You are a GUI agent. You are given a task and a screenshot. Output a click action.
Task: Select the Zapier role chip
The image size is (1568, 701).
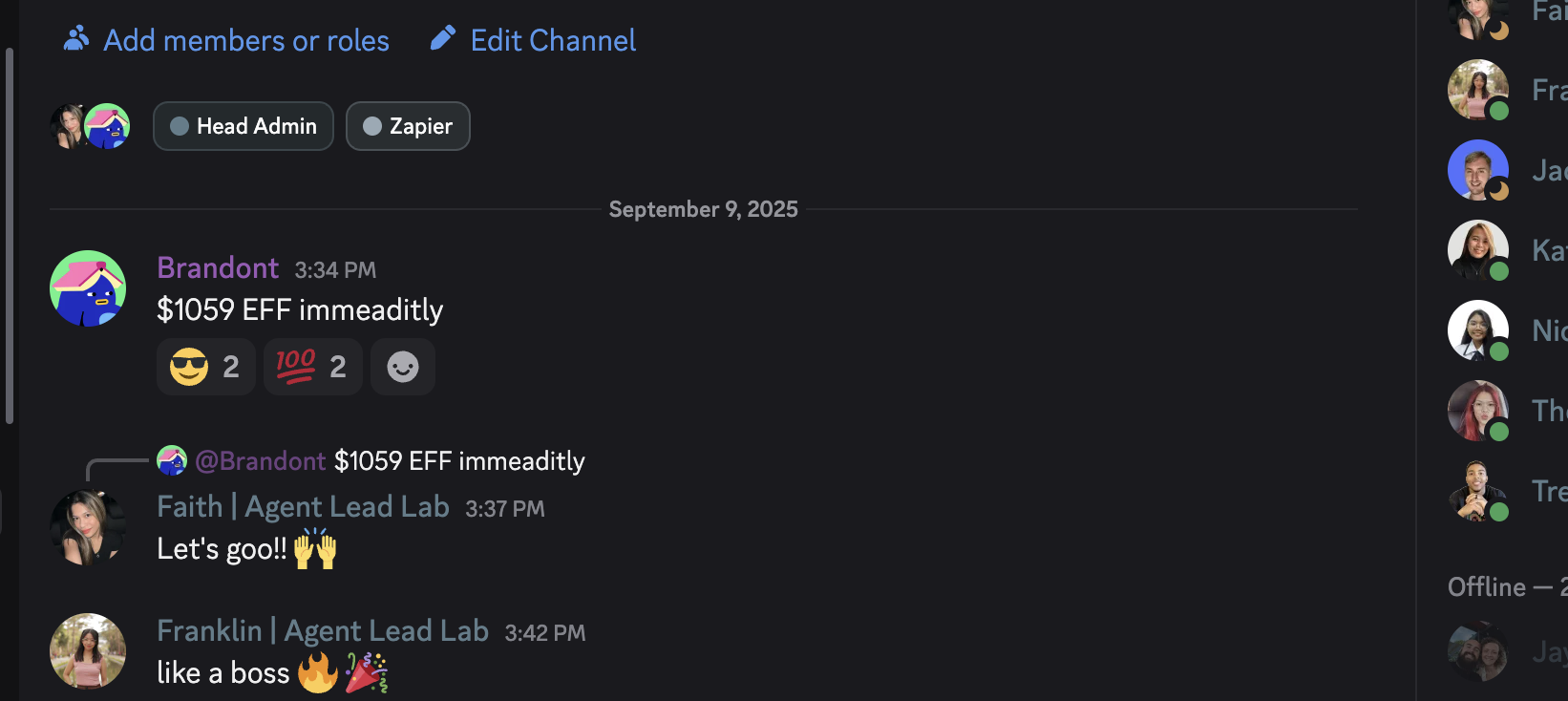point(408,126)
